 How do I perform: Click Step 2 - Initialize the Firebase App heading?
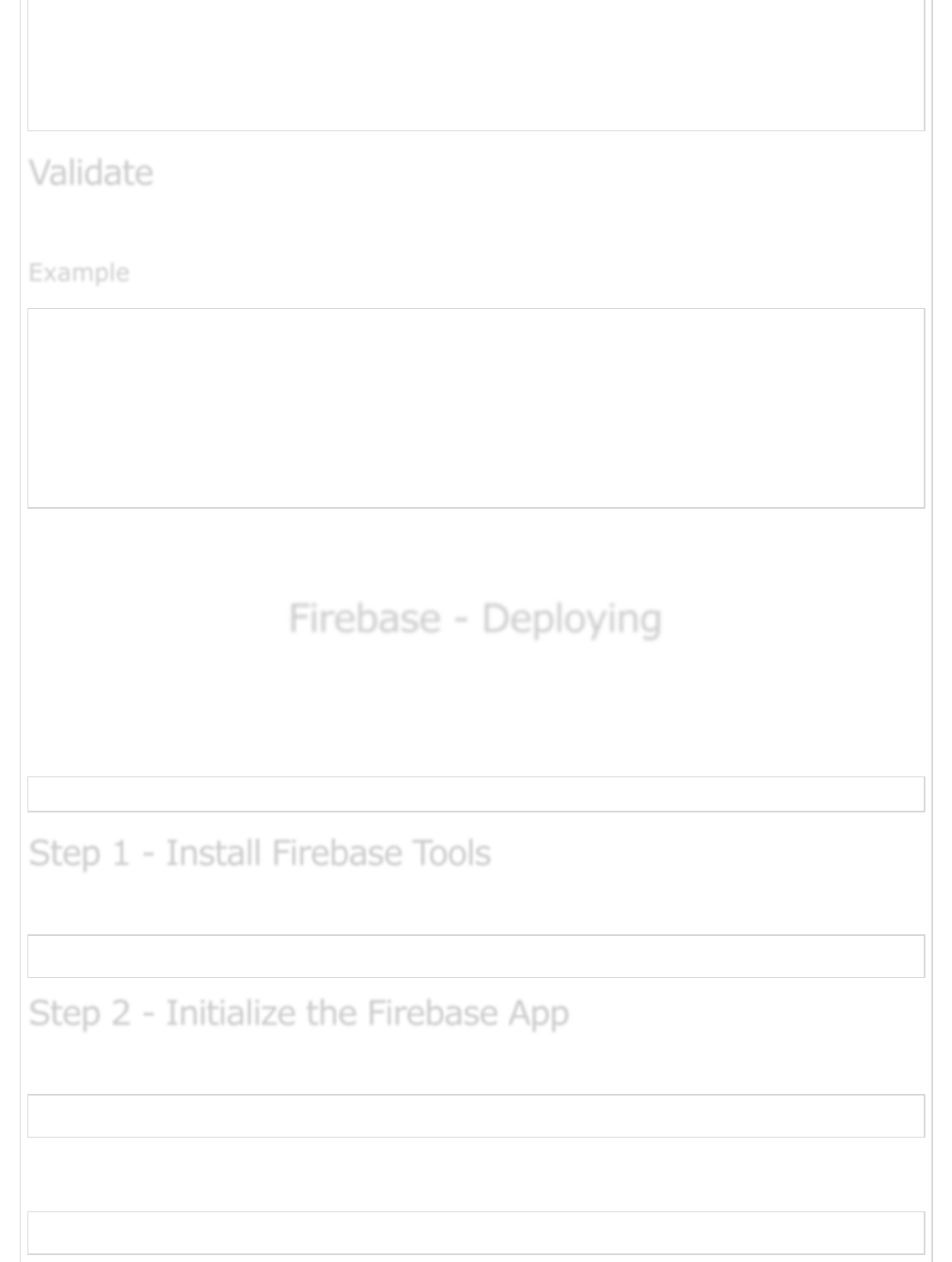[x=298, y=1013]
